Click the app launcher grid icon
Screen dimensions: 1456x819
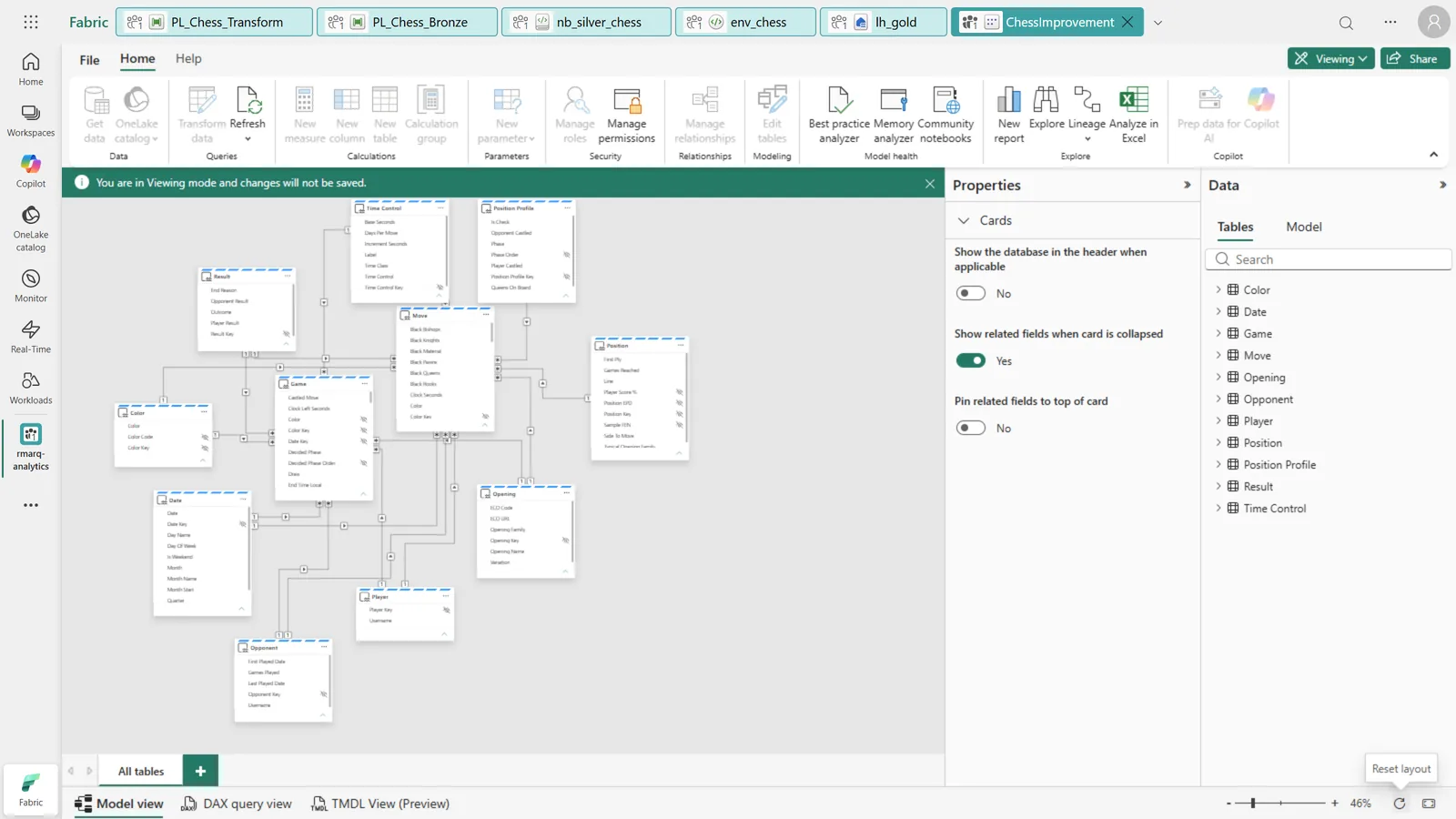click(30, 22)
